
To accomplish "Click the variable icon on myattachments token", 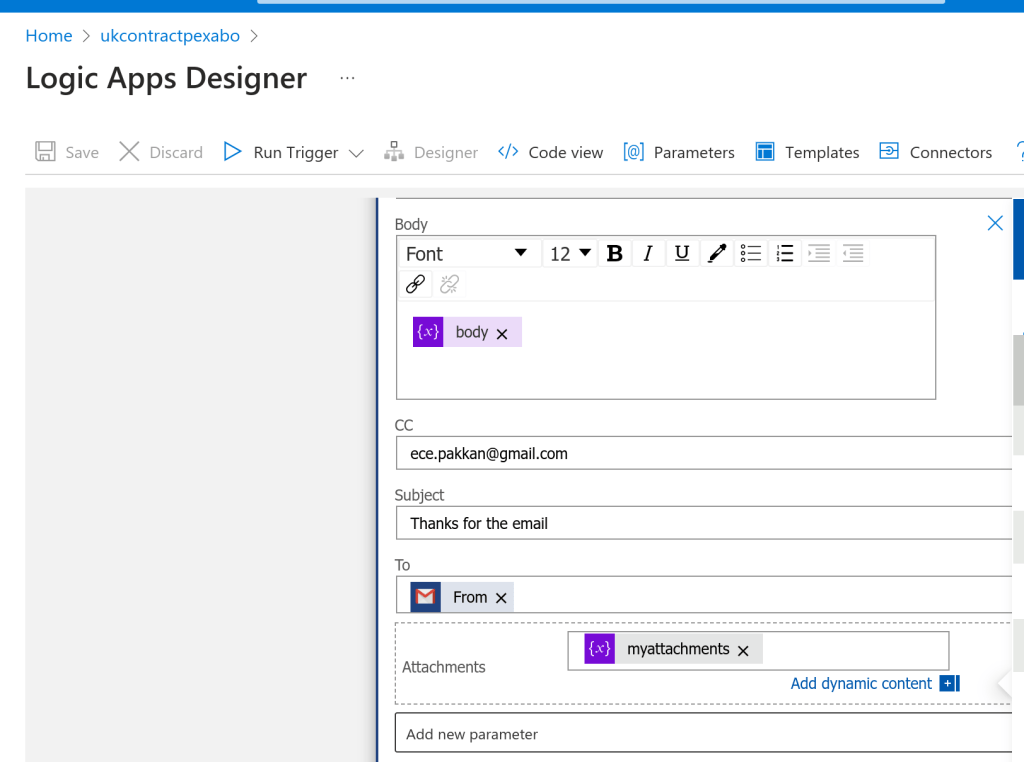I will point(600,648).
